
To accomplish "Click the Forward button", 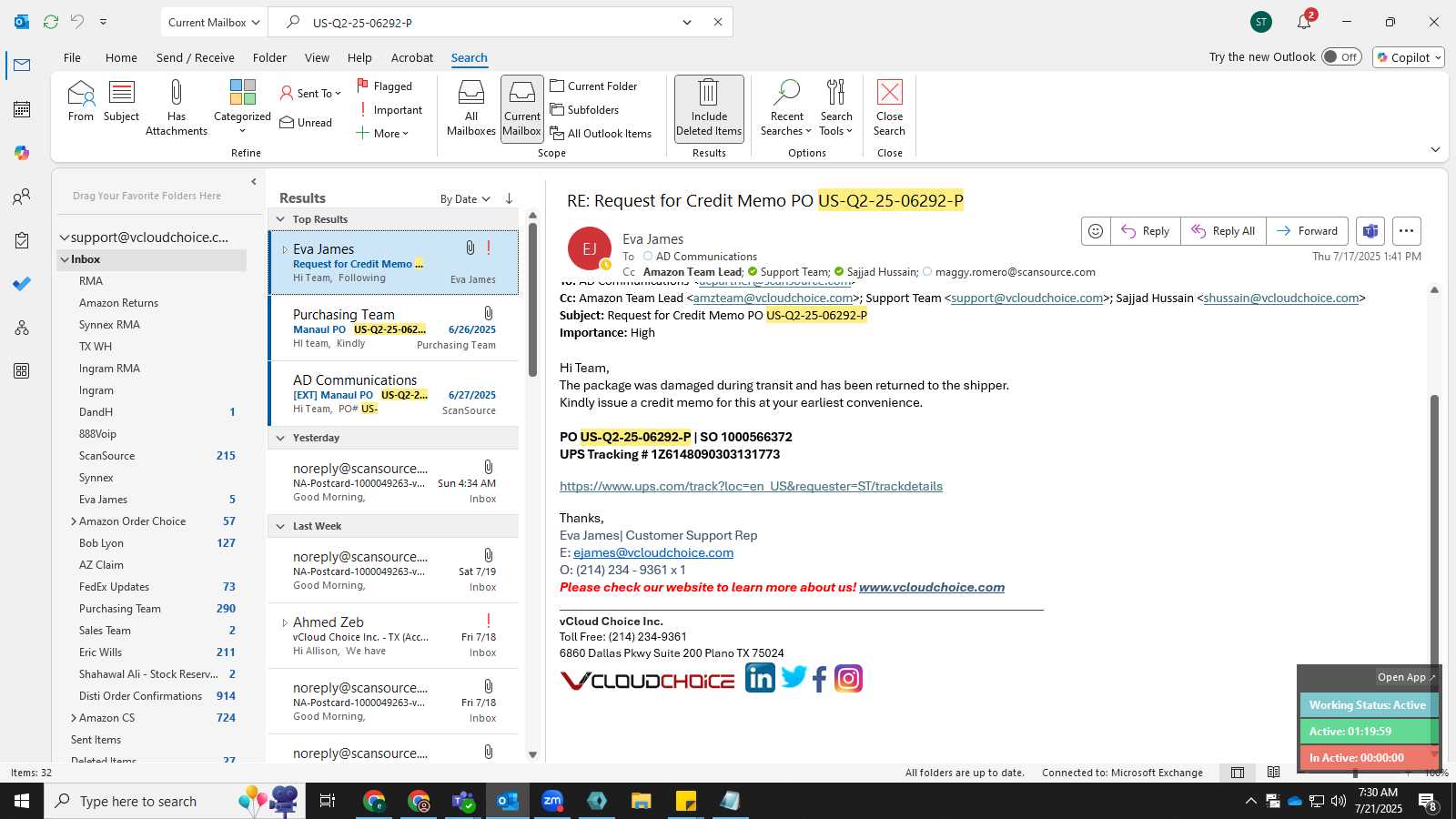I will [x=1307, y=231].
